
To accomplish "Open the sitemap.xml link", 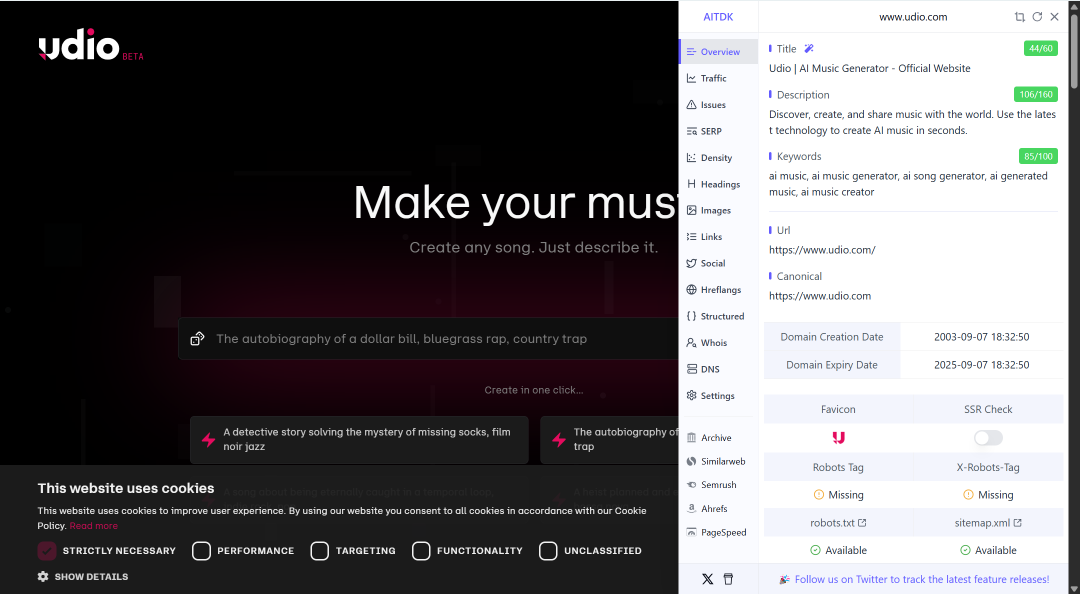I will click(x=988, y=523).
